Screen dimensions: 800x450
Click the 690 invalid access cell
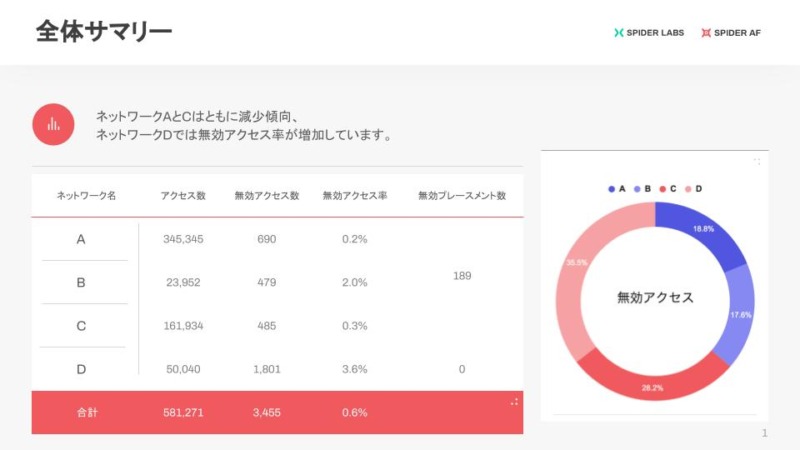(267, 239)
